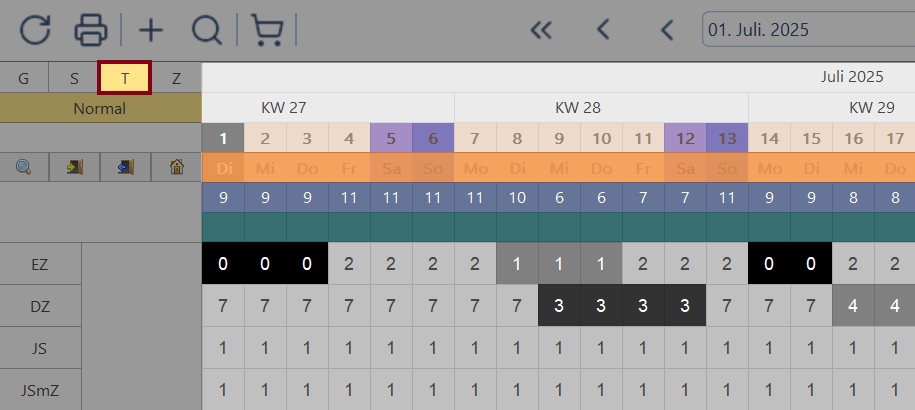
Task: Jump back with the double-left chevron
Action: tap(541, 30)
